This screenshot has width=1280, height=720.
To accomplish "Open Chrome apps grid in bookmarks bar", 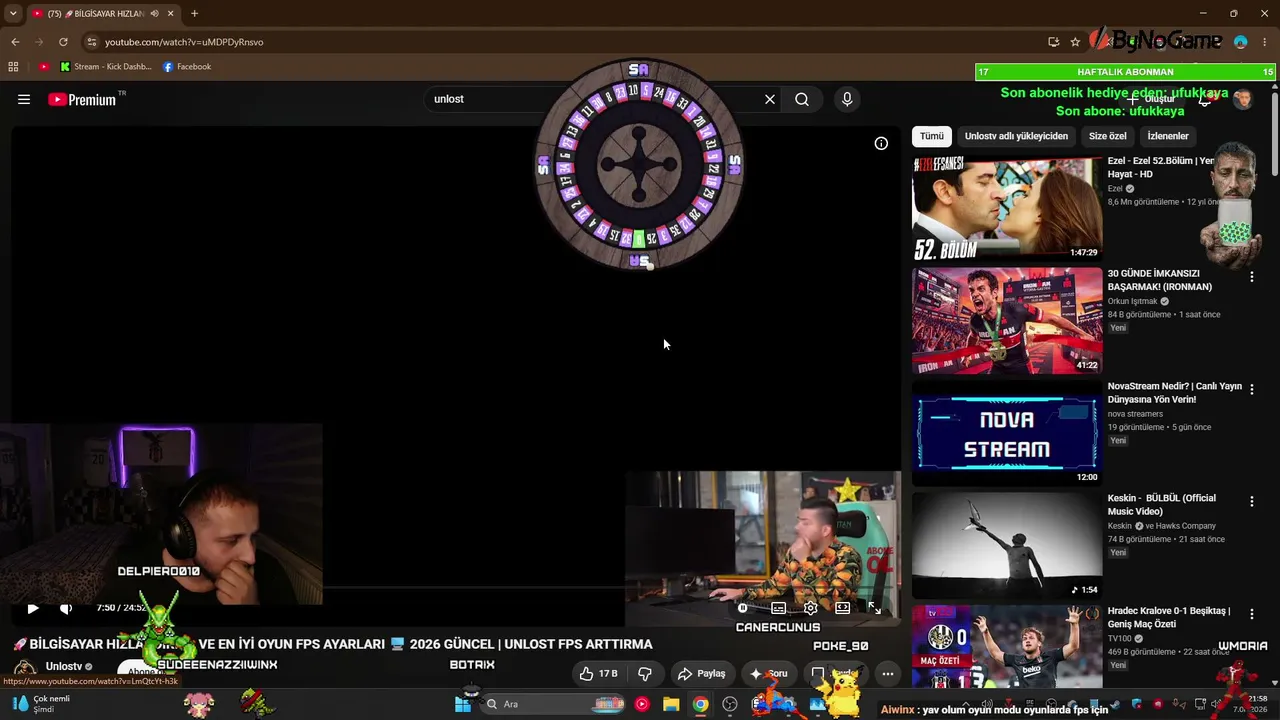I will pos(13,67).
